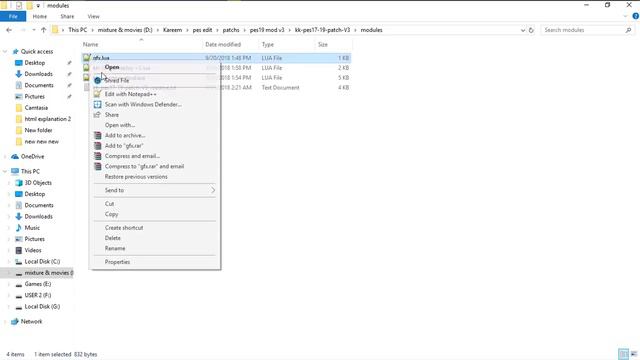Switch to details view layout icon

pos(623,354)
